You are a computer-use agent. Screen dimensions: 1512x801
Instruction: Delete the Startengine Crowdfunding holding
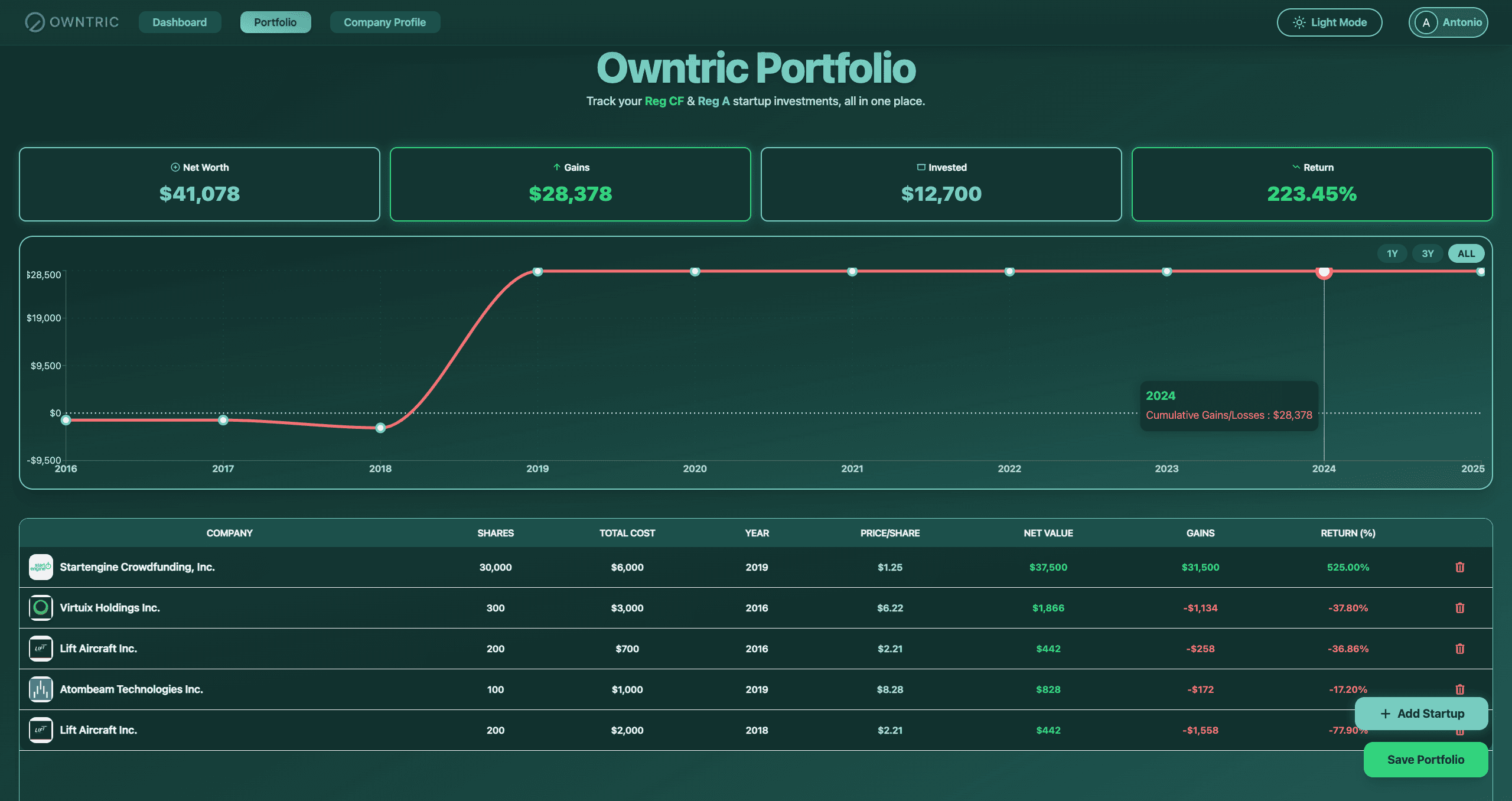pyautogui.click(x=1461, y=567)
